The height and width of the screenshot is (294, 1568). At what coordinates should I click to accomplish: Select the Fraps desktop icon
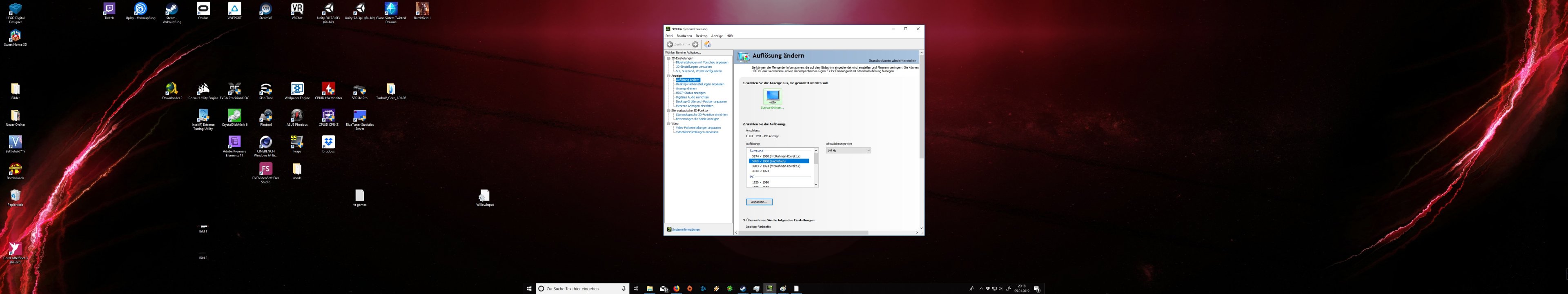click(x=297, y=144)
